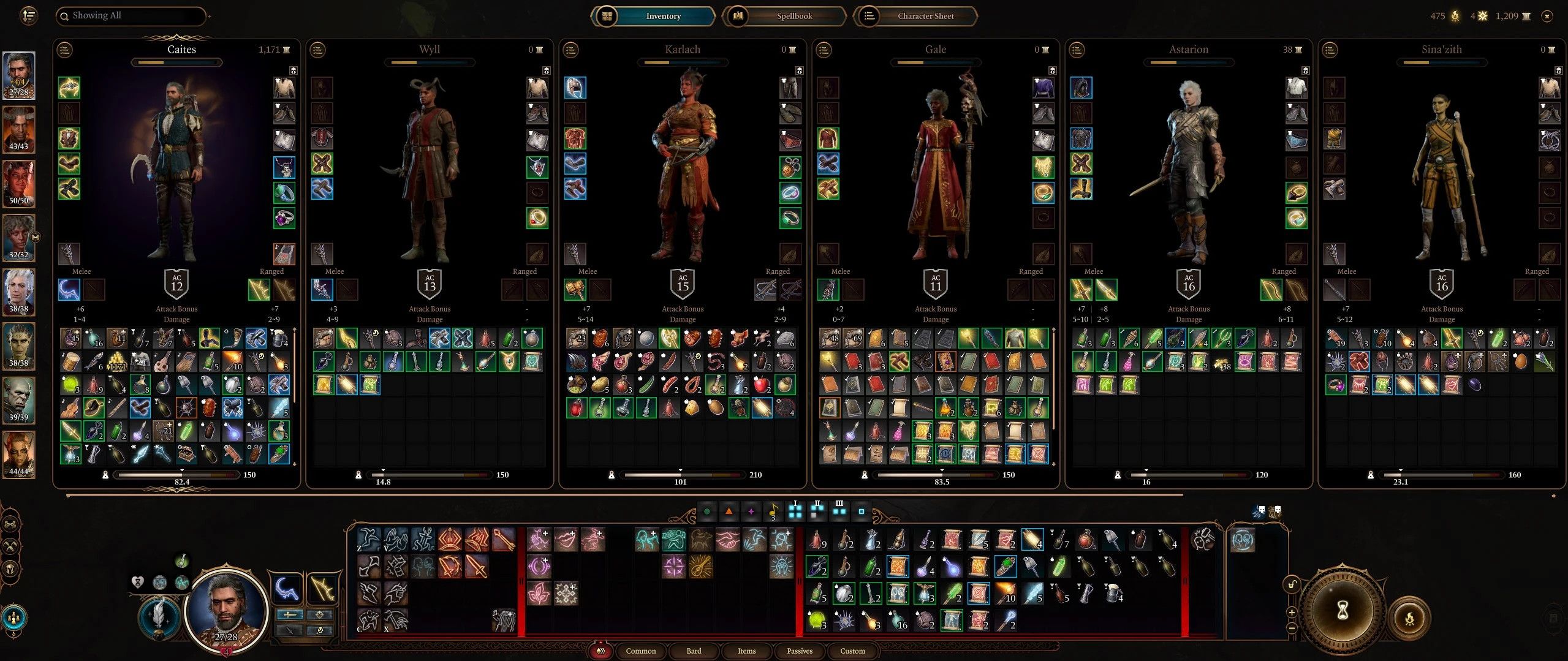
Task: Open Karlach's panel options menu icon
Action: [x=571, y=50]
